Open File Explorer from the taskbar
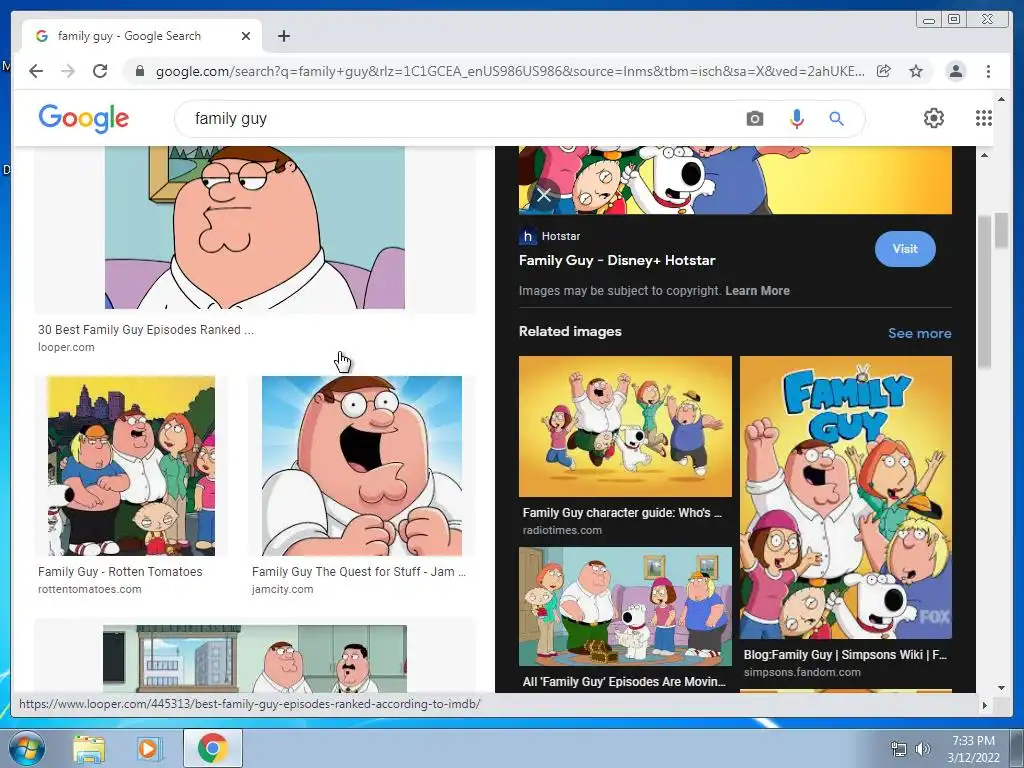Viewport: 1024px width, 768px height. (89, 749)
